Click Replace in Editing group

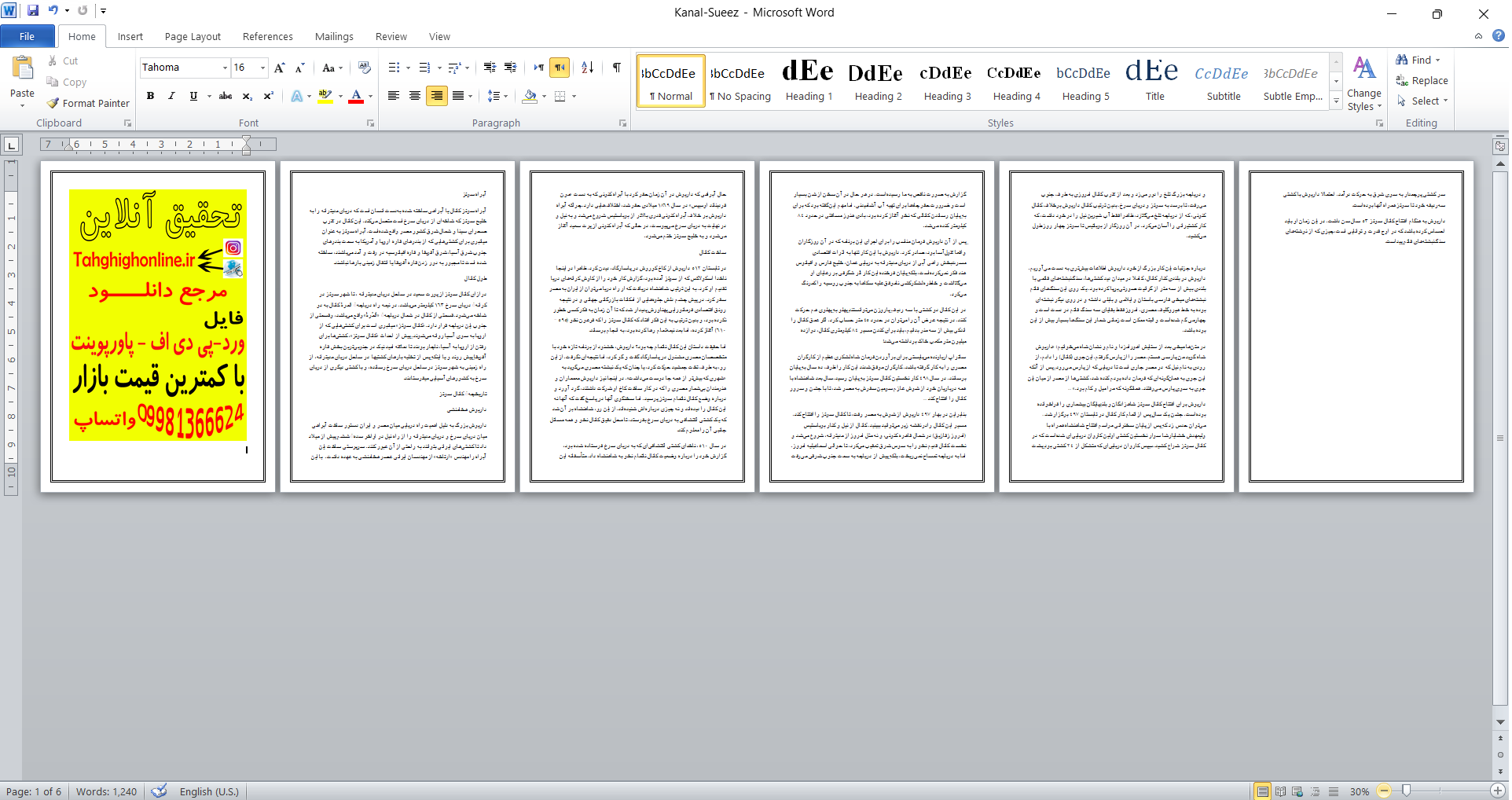click(x=1422, y=80)
